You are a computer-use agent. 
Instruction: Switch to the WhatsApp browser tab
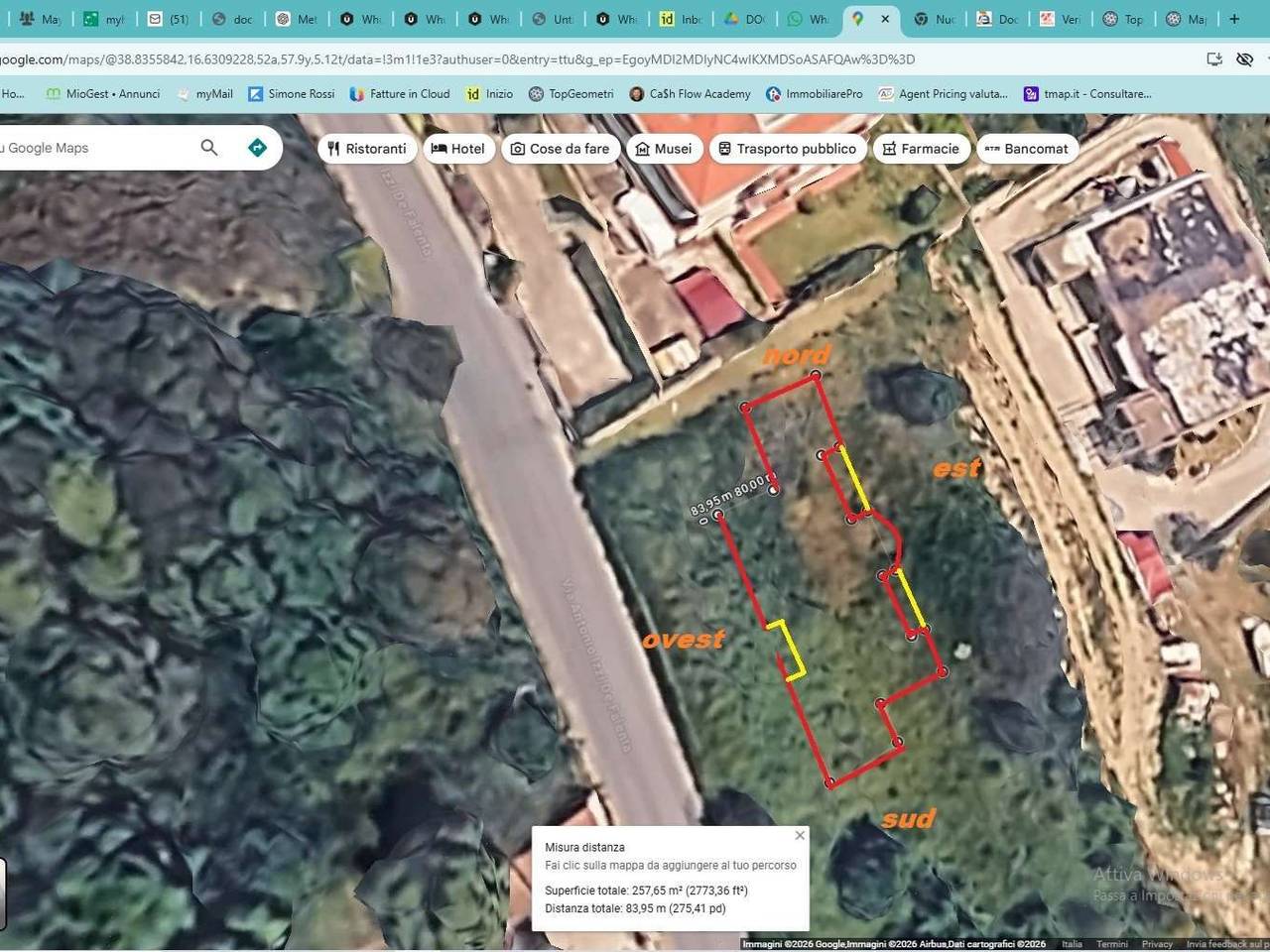[807, 19]
